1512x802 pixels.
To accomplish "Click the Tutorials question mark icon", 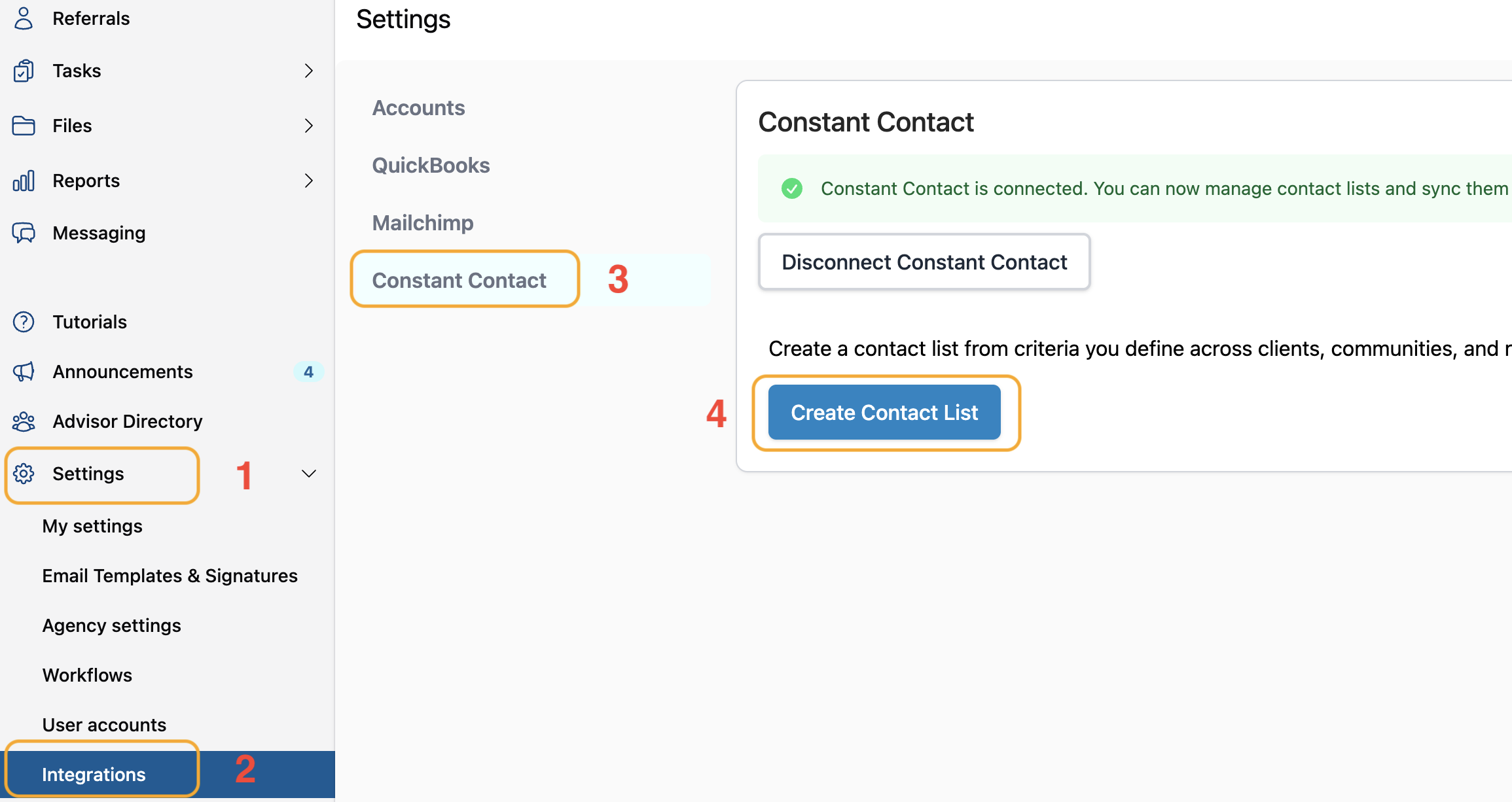I will click(x=24, y=322).
